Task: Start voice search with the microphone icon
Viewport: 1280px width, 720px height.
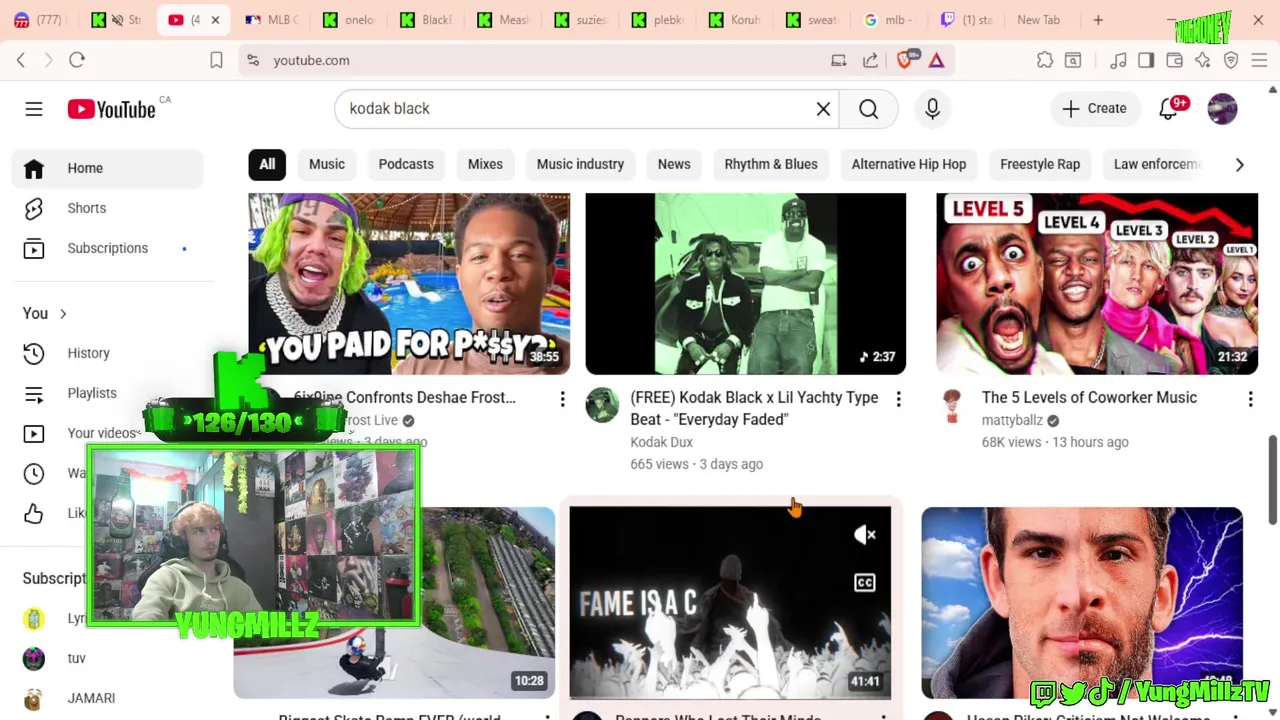Action: (932, 109)
